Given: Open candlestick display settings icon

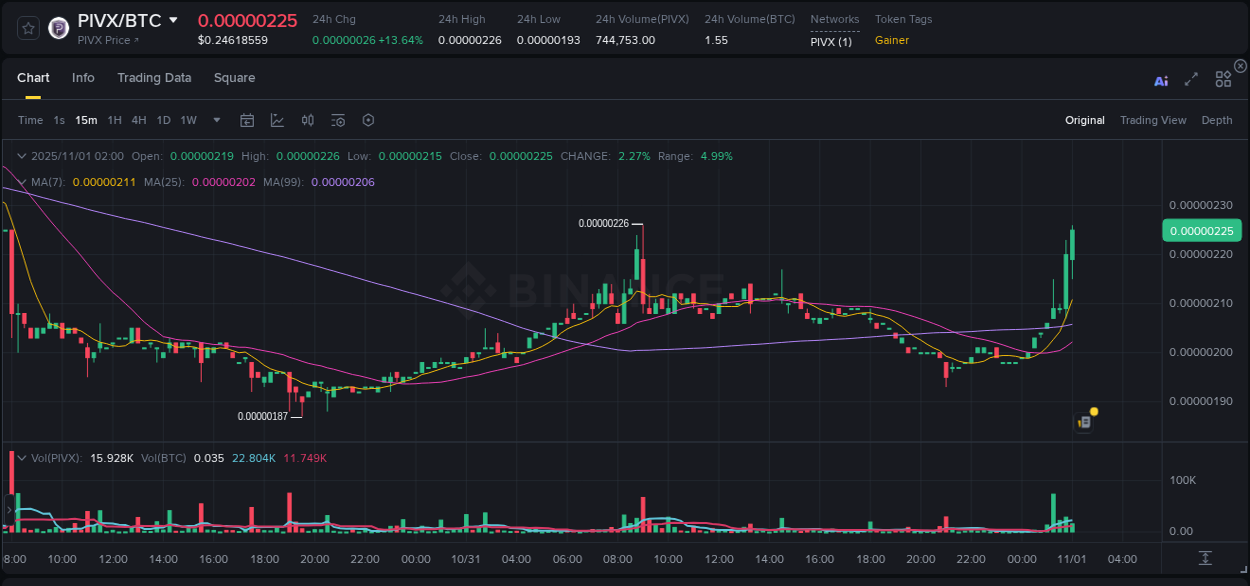Looking at the screenshot, I should pos(308,120).
